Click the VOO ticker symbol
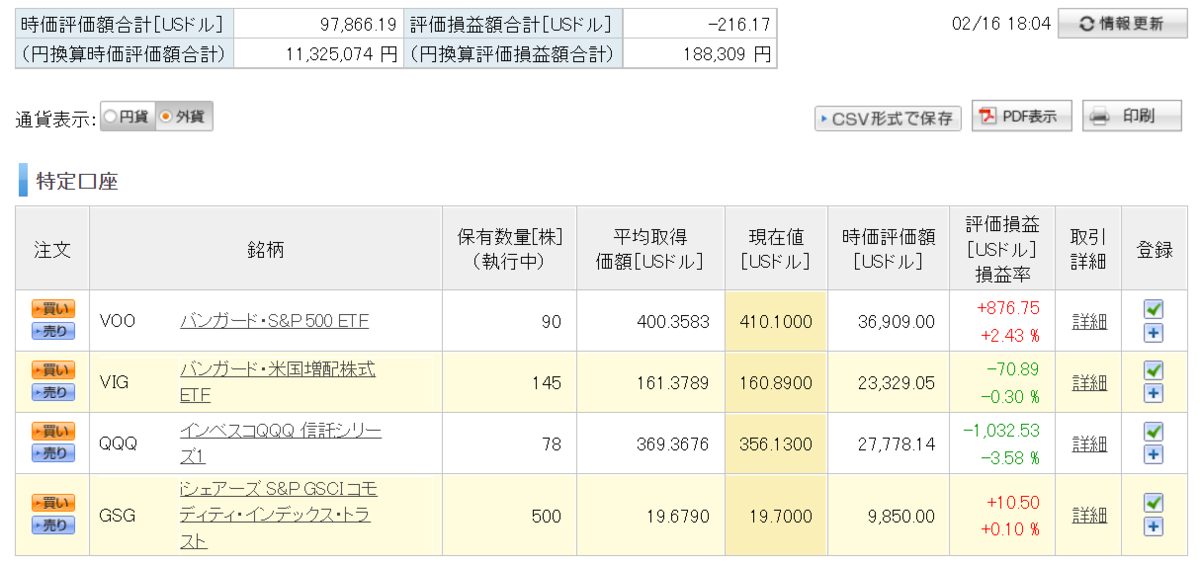Image resolution: width=1200 pixels, height=564 pixels. pos(117,321)
